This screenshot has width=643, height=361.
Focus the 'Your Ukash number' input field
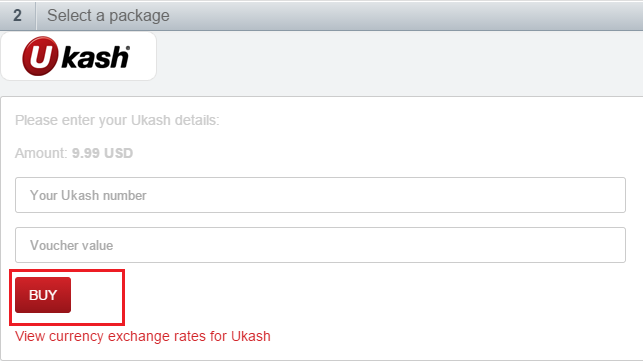pyautogui.click(x=320, y=195)
